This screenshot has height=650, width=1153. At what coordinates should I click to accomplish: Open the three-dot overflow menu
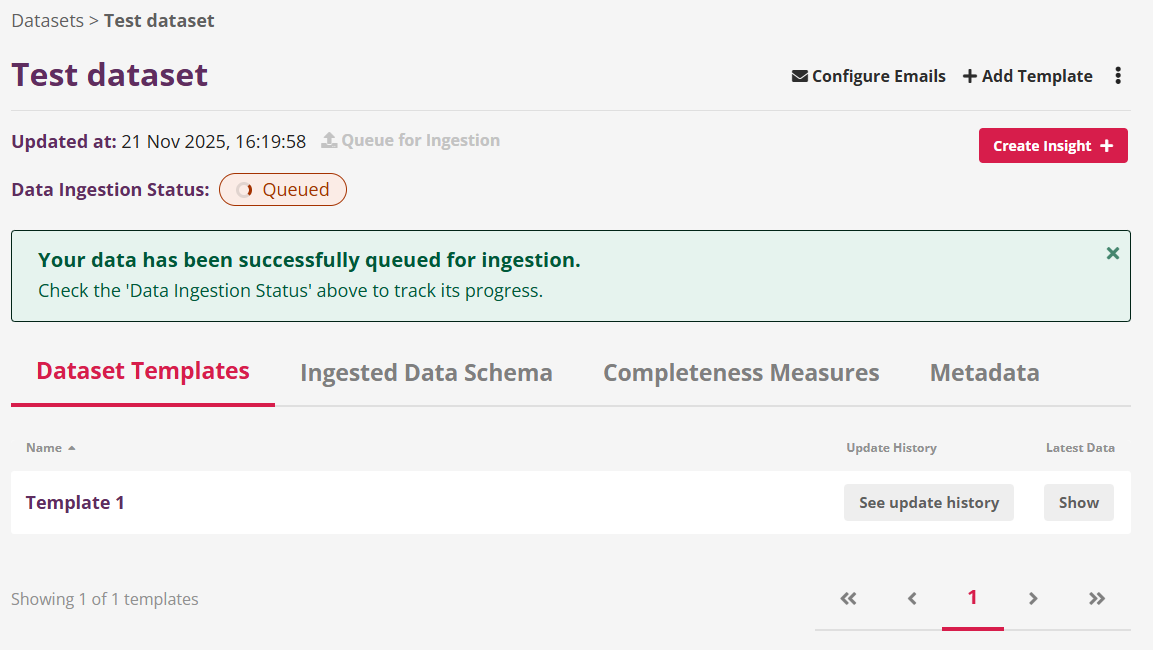(x=1118, y=75)
